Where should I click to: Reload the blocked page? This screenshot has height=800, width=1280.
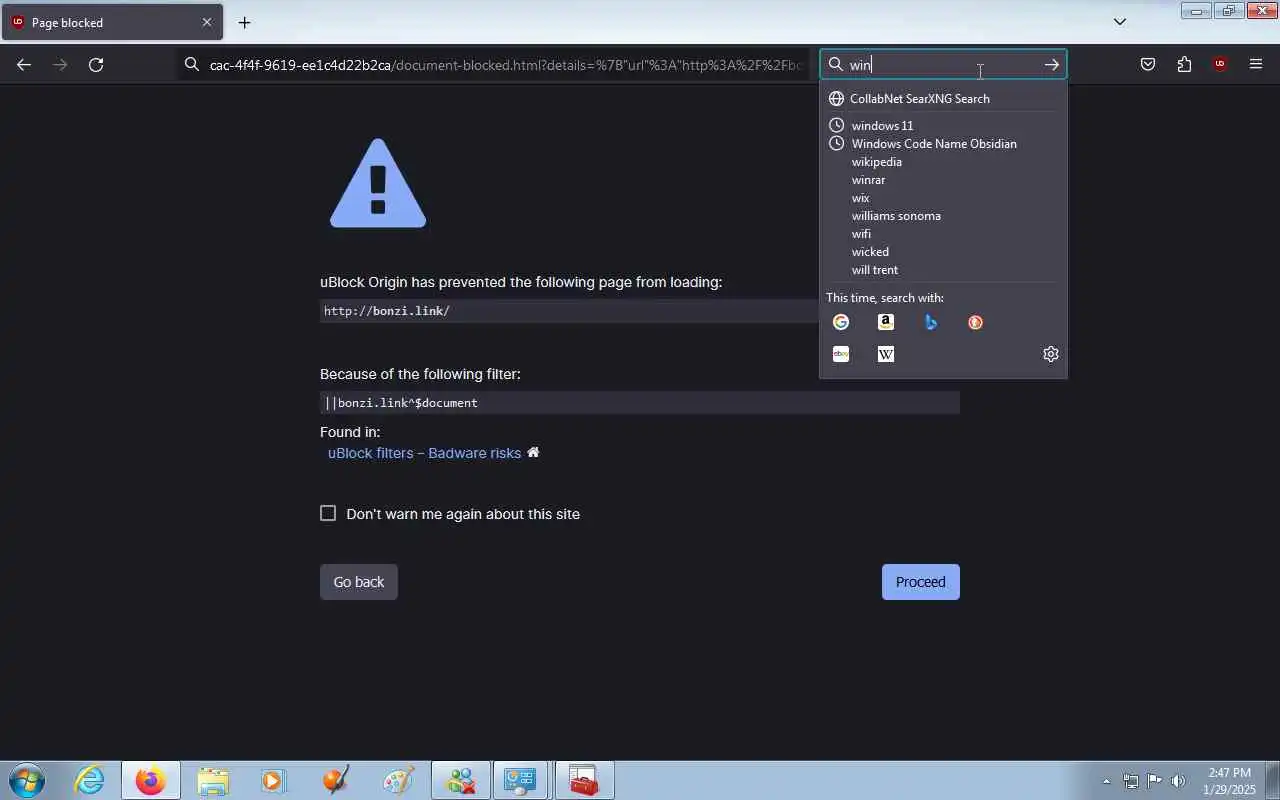coord(96,64)
